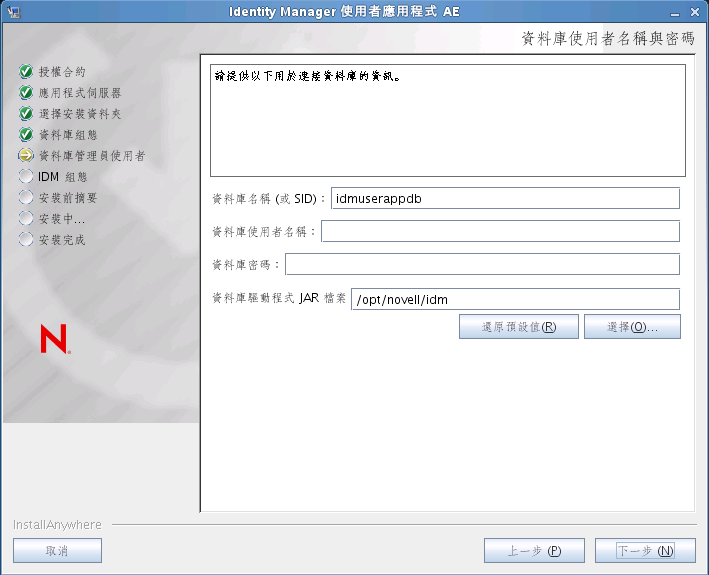Viewport: 709px width, 575px height.
Task: Click the 資料庫密碼 field label
Action: pyautogui.click(x=246, y=264)
